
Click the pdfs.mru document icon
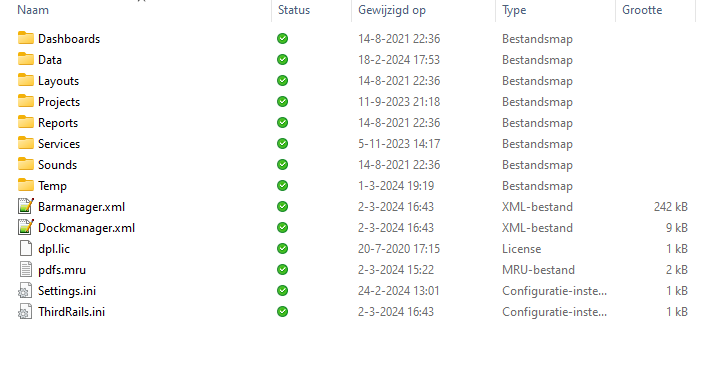[26, 269]
